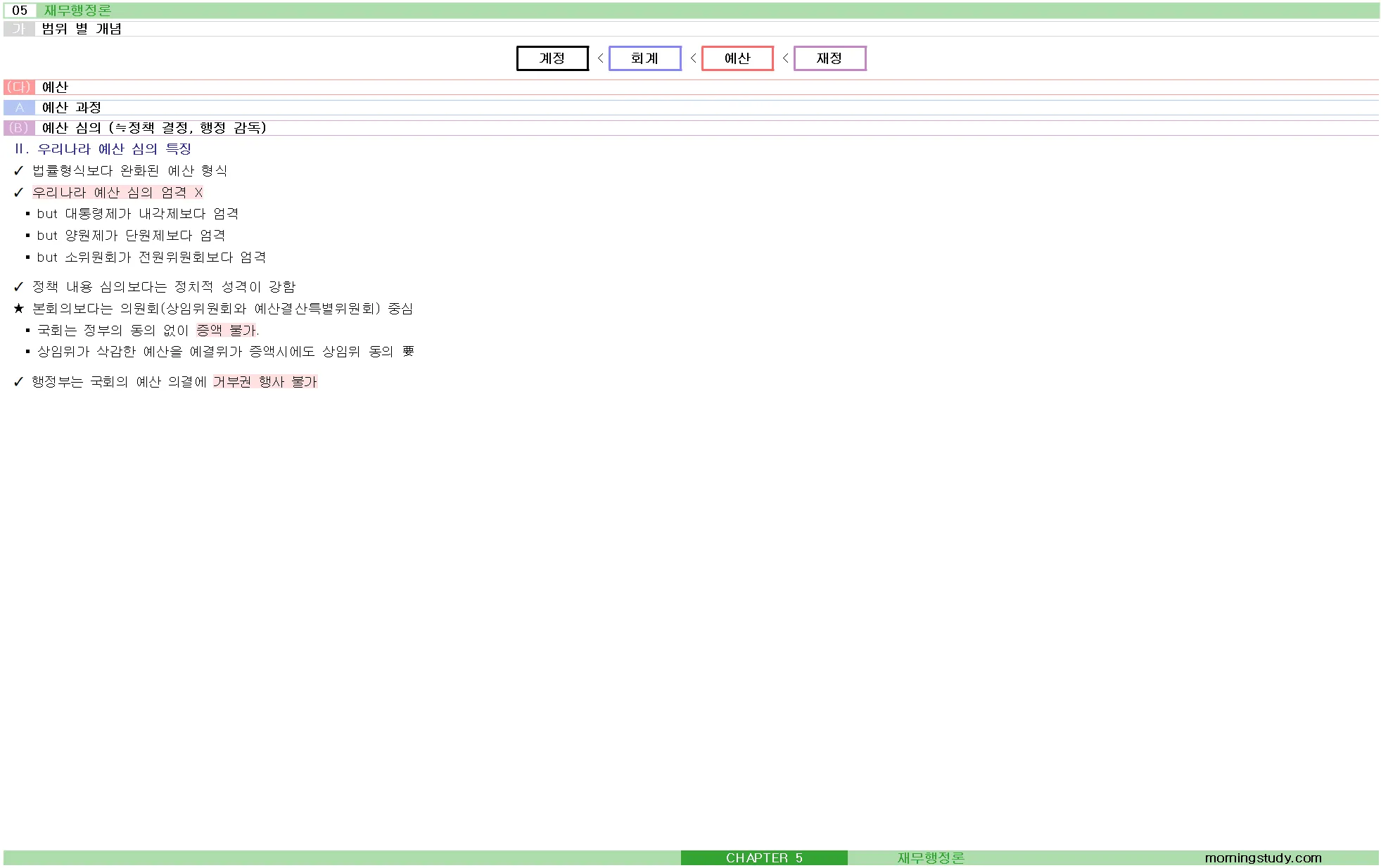Select the bullet 상임위가 삭감한 예산을 예결위가 증액시에도
Viewport: 1381px width, 868px height.
226,352
